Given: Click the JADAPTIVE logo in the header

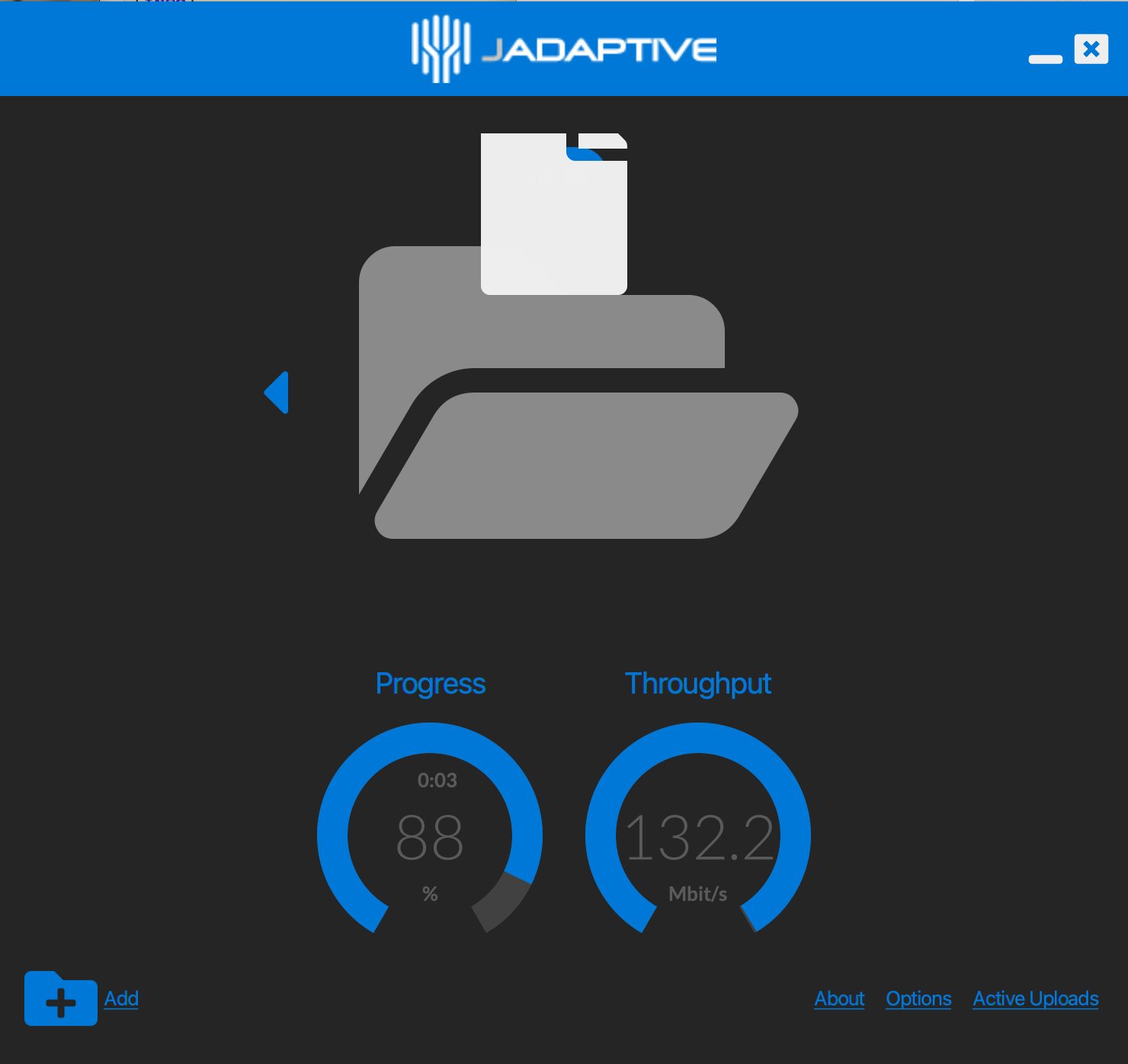Looking at the screenshot, I should [564, 50].
